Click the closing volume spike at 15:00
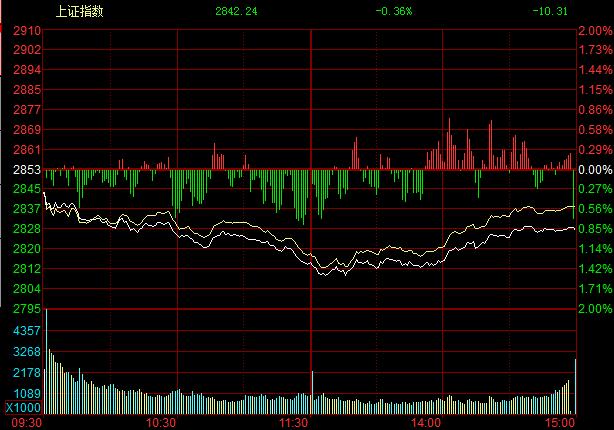The height and width of the screenshot is (430, 614). click(x=575, y=386)
